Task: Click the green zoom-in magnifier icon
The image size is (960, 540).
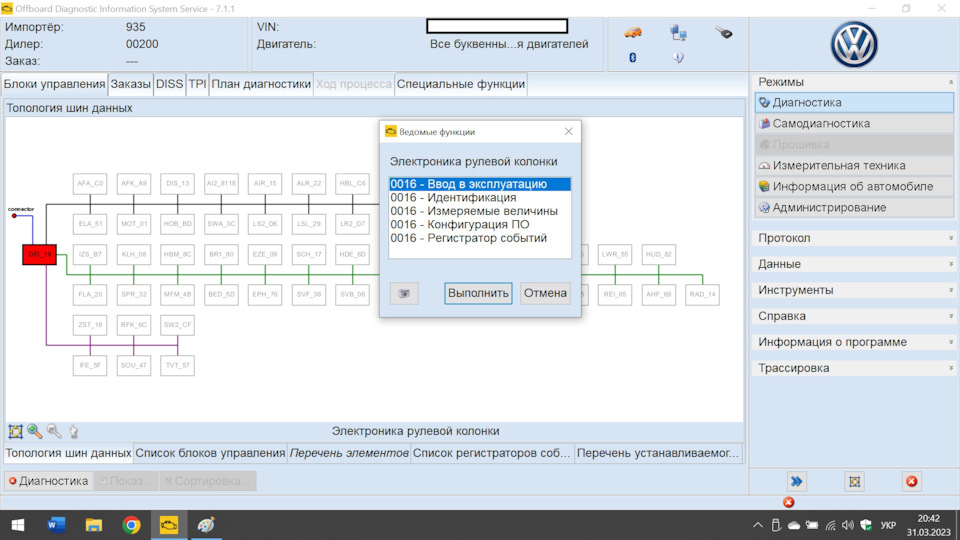Action: (34, 431)
